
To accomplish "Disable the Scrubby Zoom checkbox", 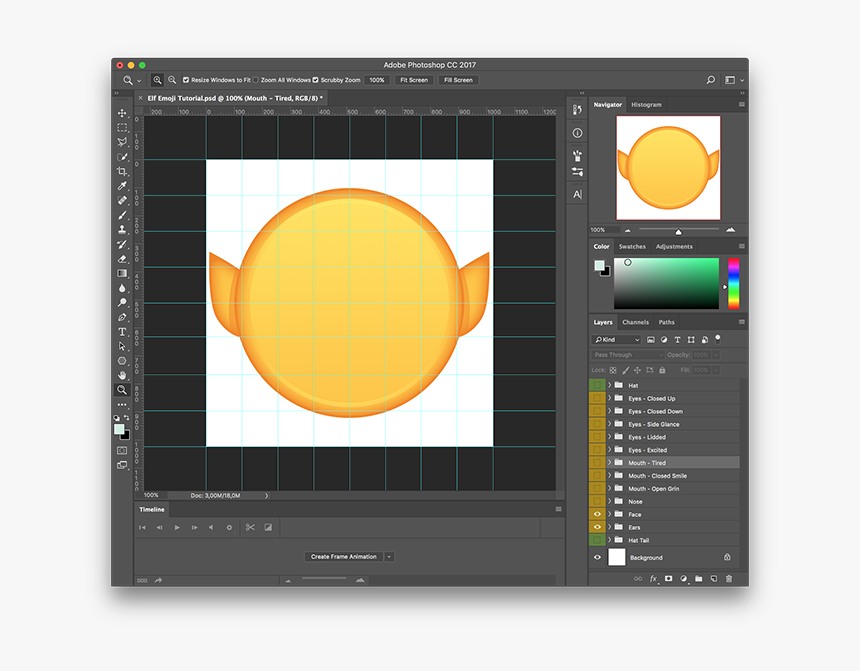I will point(315,79).
